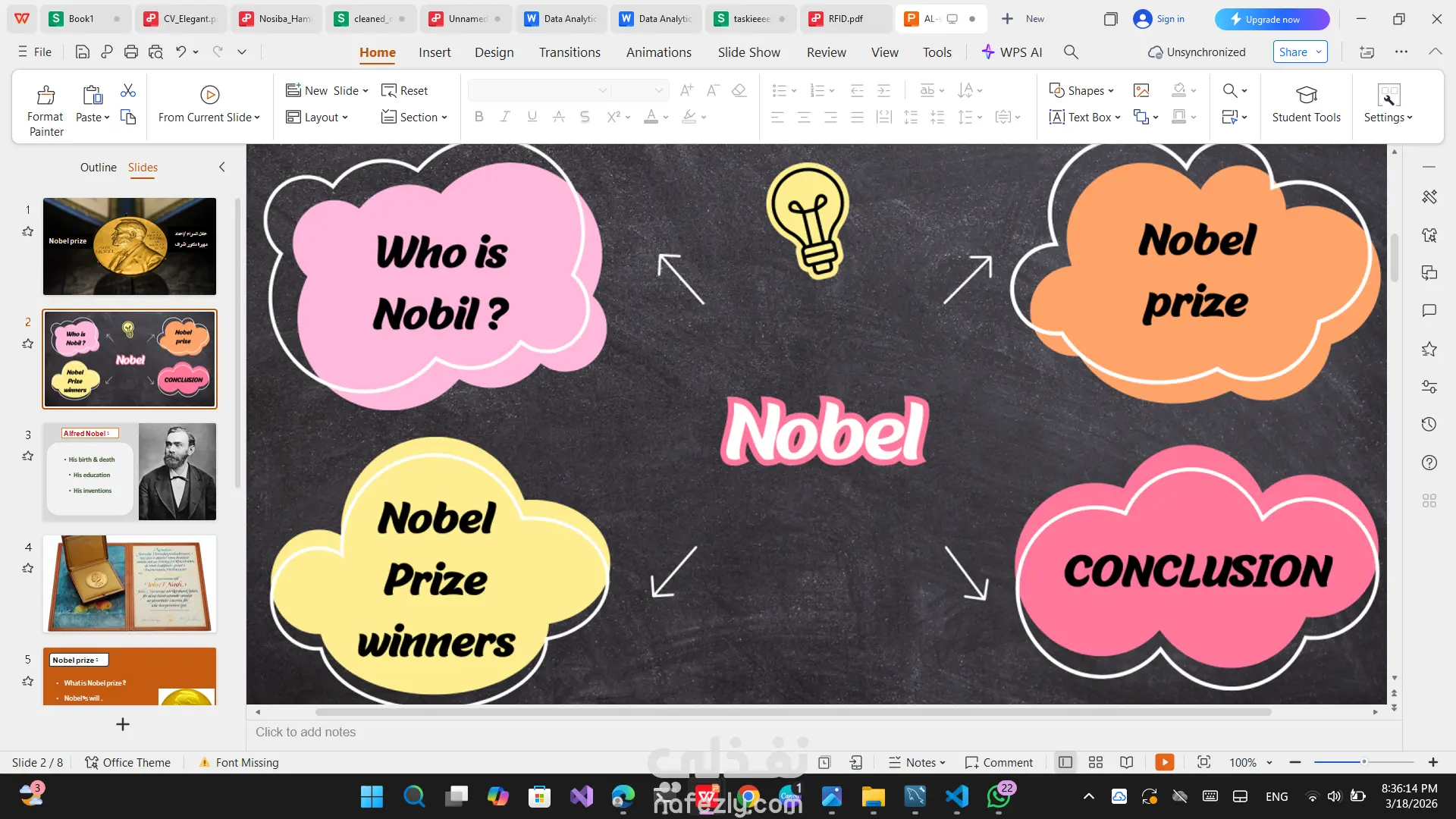Switch to the Outline pane tab
The height and width of the screenshot is (819, 1456).
point(98,167)
